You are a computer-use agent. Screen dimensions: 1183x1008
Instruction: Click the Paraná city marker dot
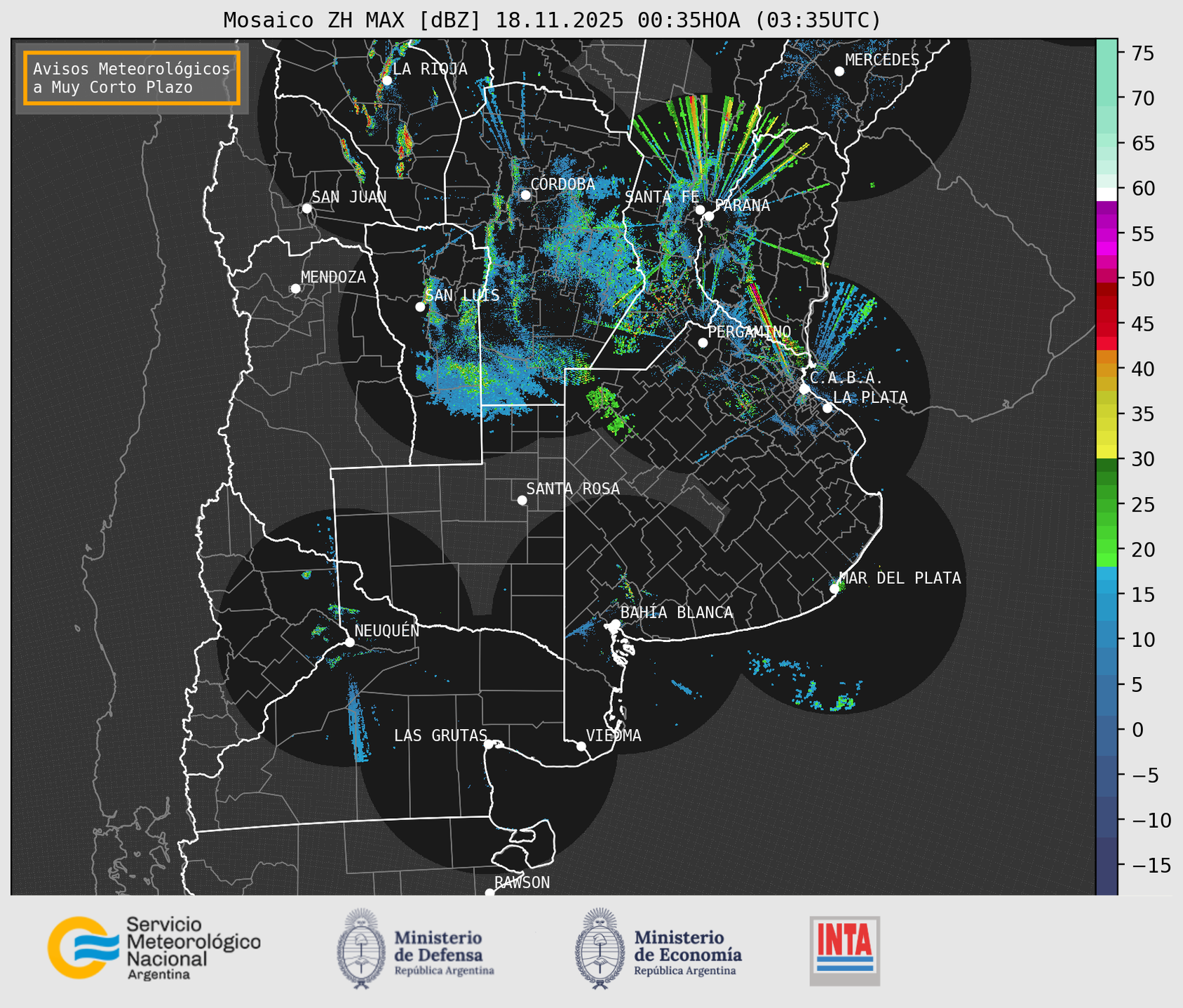tap(709, 216)
